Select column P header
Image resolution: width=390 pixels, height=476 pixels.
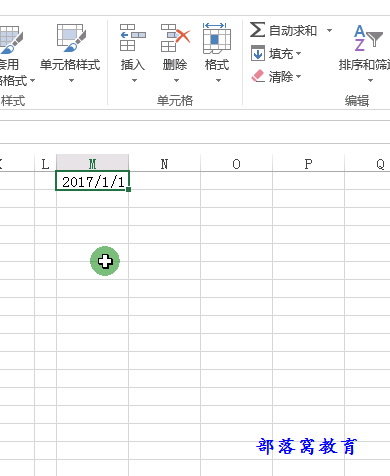coord(308,163)
